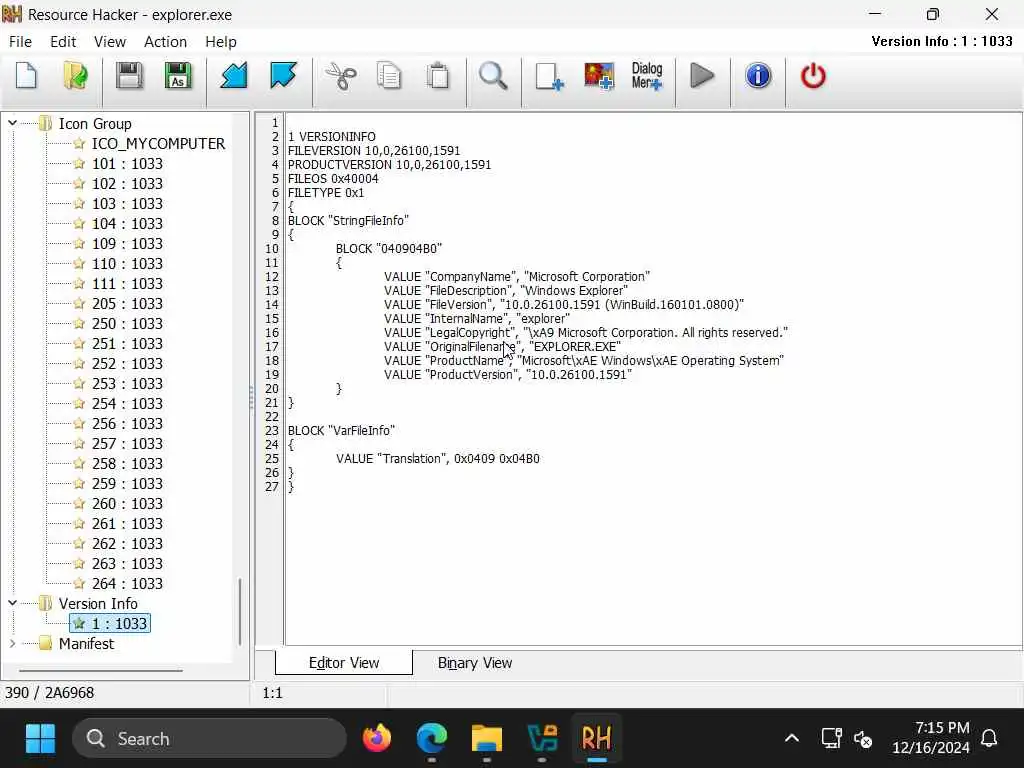1024x768 pixels.
Task: Select icon resource 101 : 1033
Action: click(127, 164)
